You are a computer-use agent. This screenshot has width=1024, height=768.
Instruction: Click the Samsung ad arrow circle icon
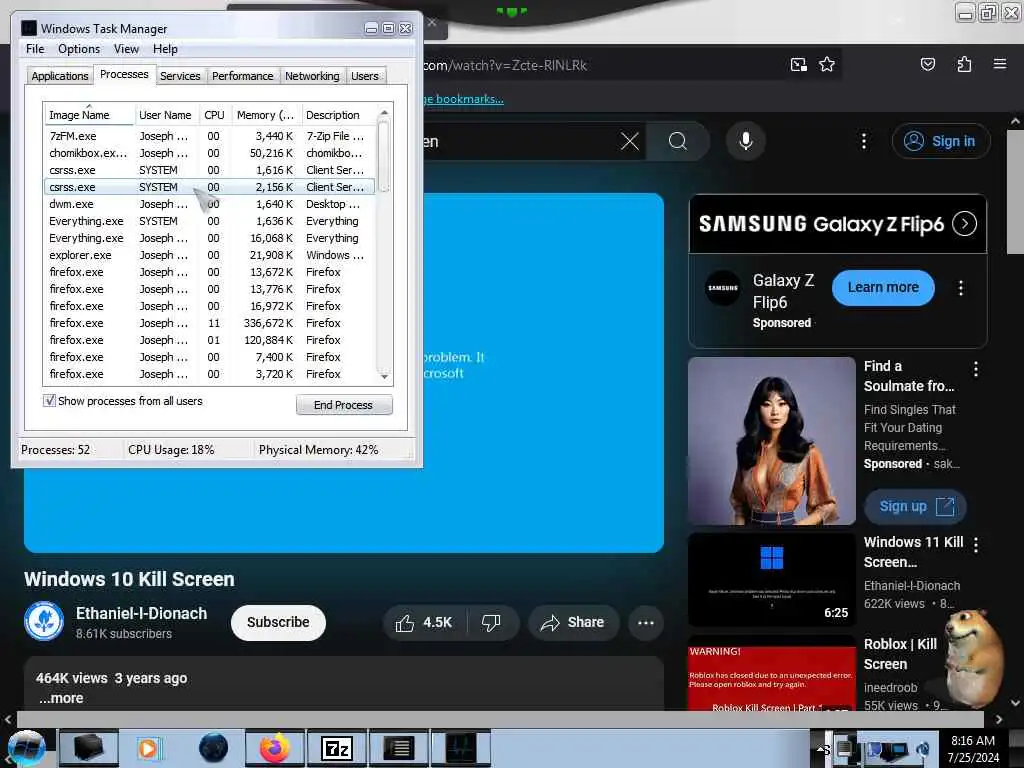point(964,224)
